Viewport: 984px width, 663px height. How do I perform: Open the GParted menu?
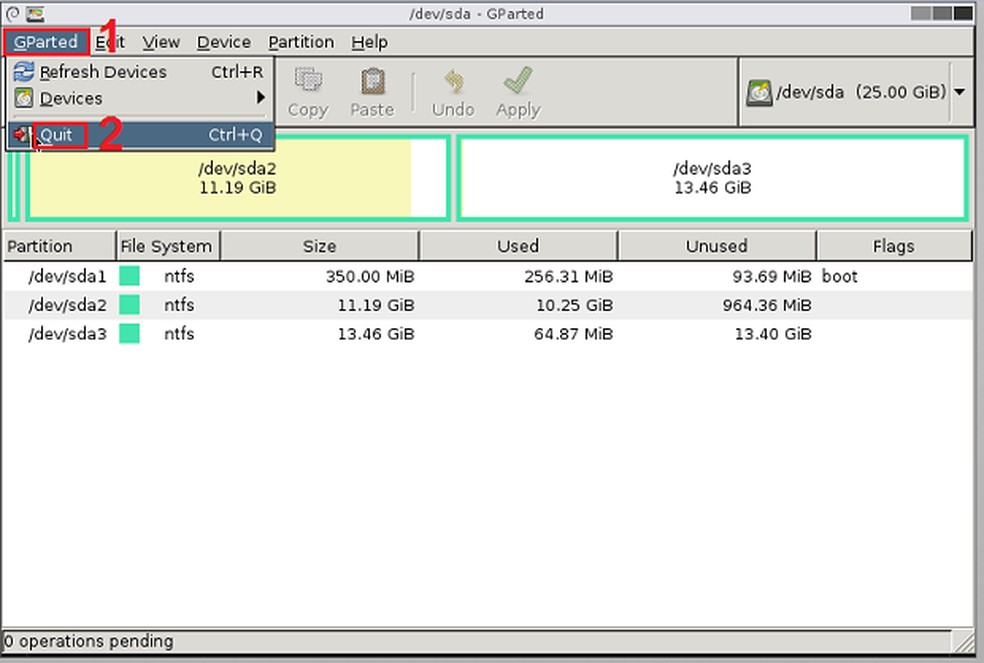click(45, 42)
